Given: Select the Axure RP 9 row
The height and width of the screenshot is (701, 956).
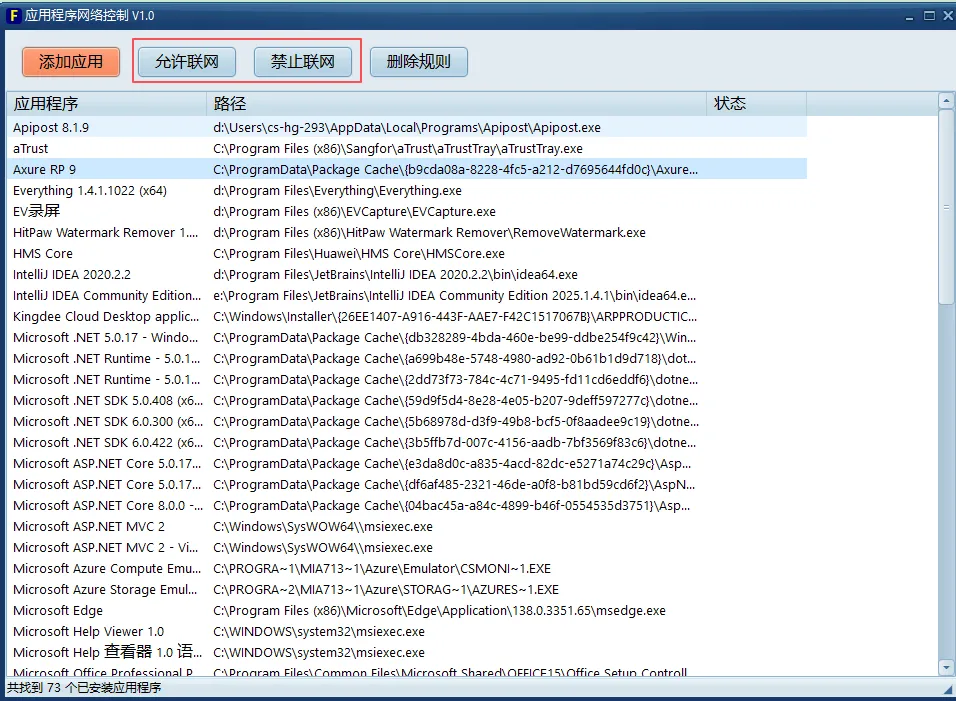Looking at the screenshot, I should [407, 169].
